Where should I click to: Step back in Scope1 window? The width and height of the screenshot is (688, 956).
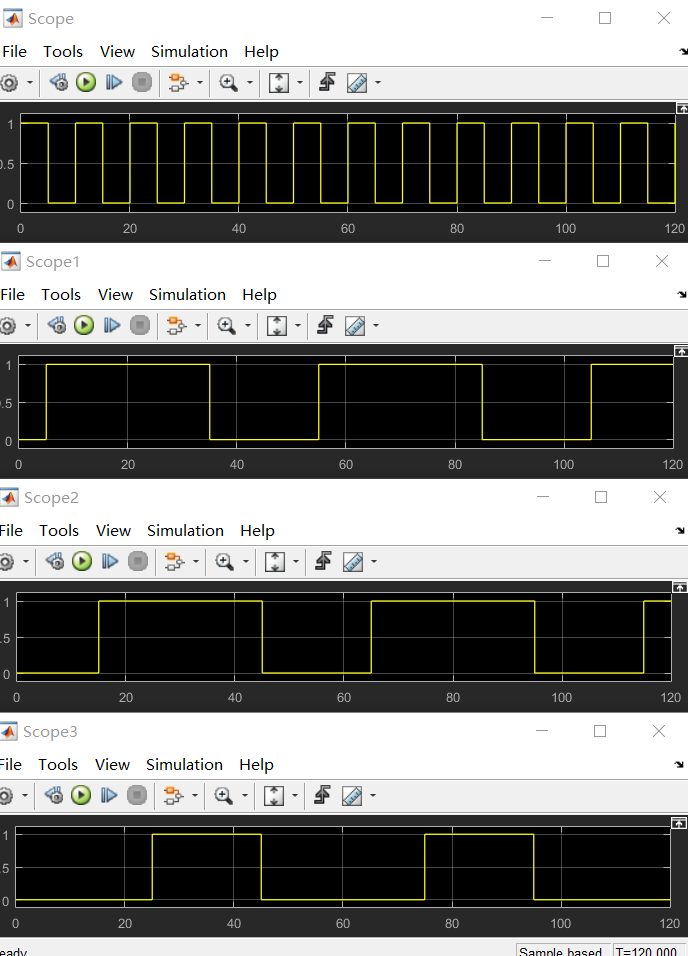57,325
